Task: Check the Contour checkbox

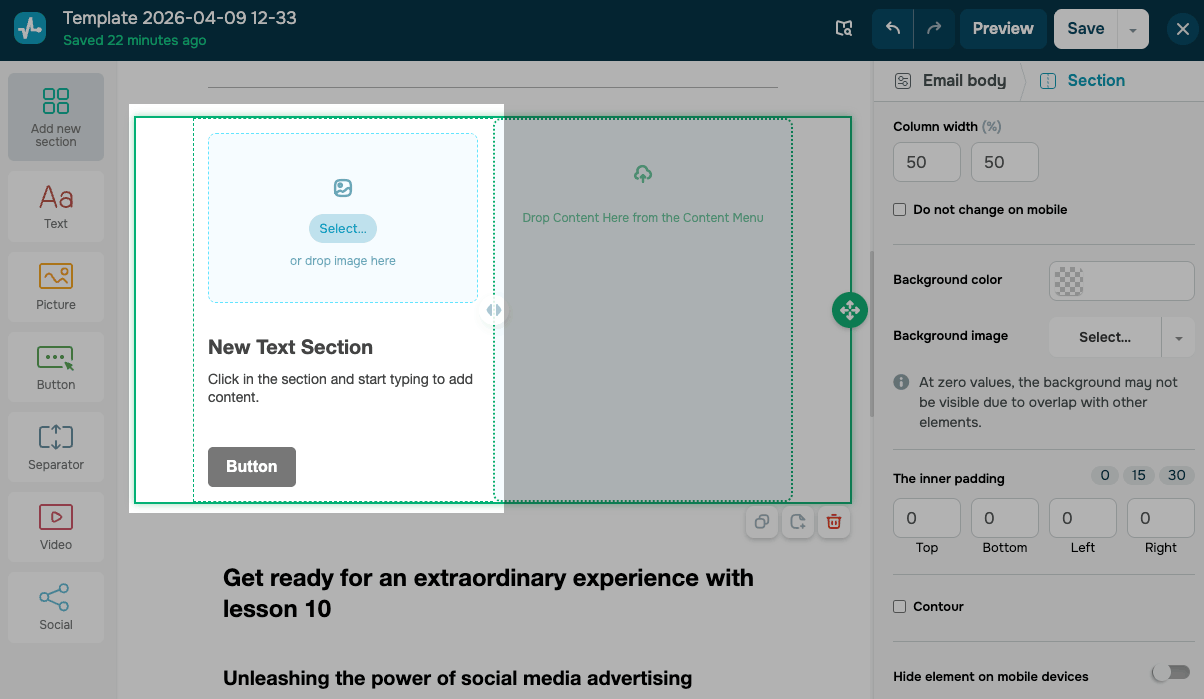Action: pyautogui.click(x=900, y=607)
